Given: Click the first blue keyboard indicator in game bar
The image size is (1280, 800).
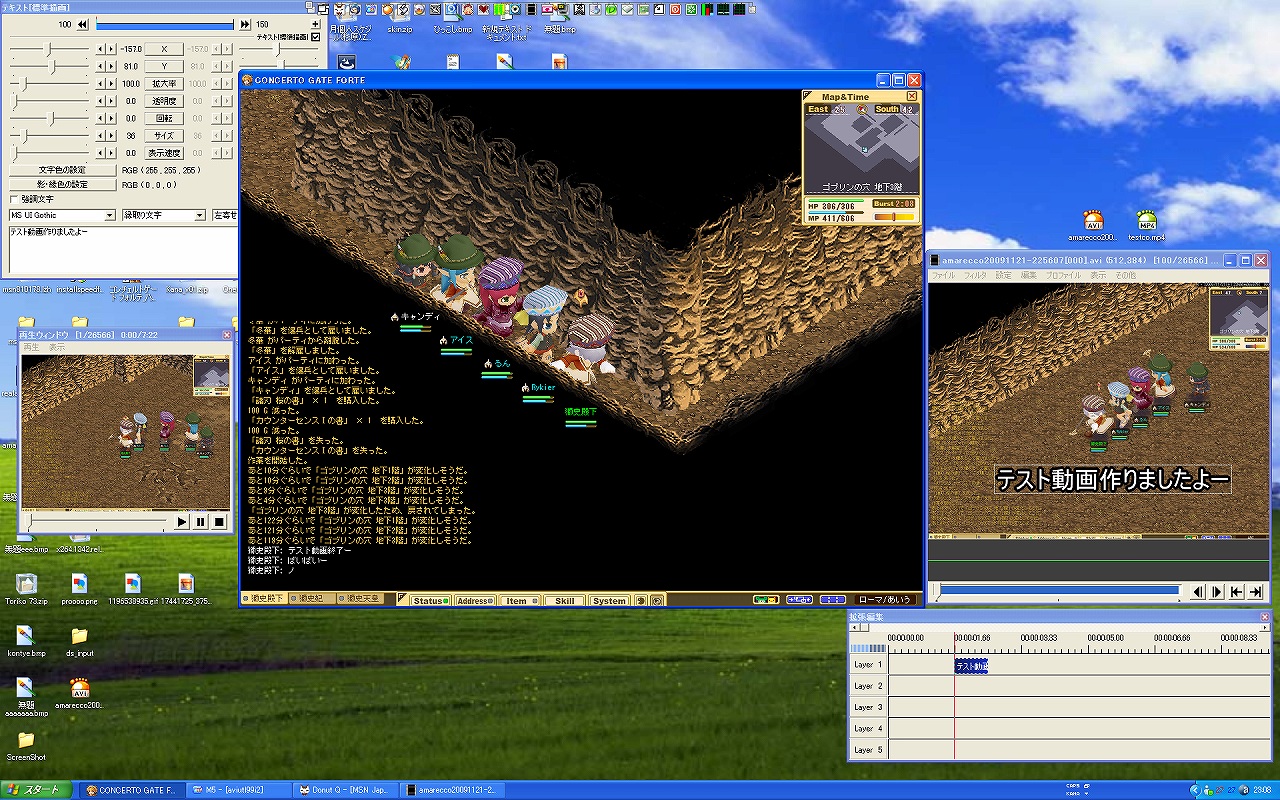Looking at the screenshot, I should pos(799,600).
